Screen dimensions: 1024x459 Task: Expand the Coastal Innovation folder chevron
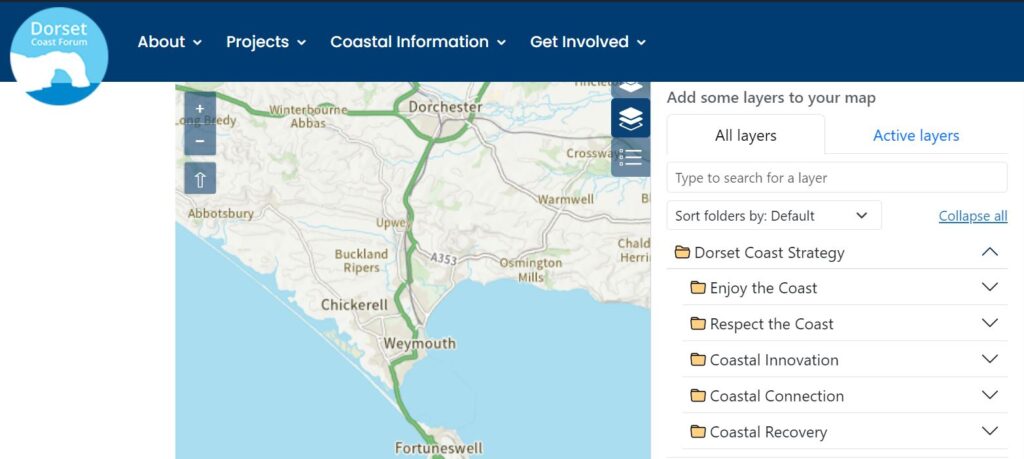point(990,359)
